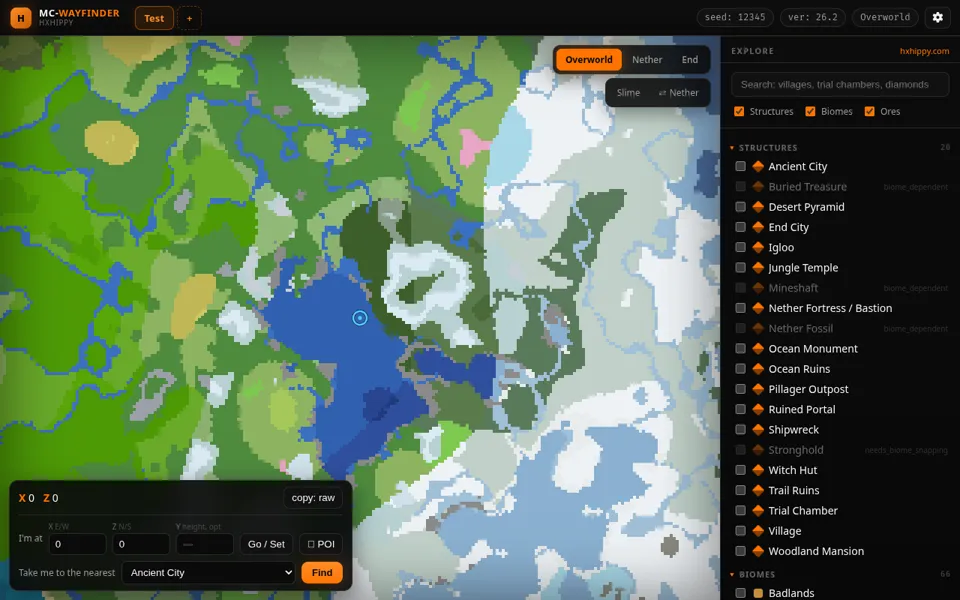Enable the Ancient City checkbox
960x600 pixels.
pyautogui.click(x=740, y=167)
